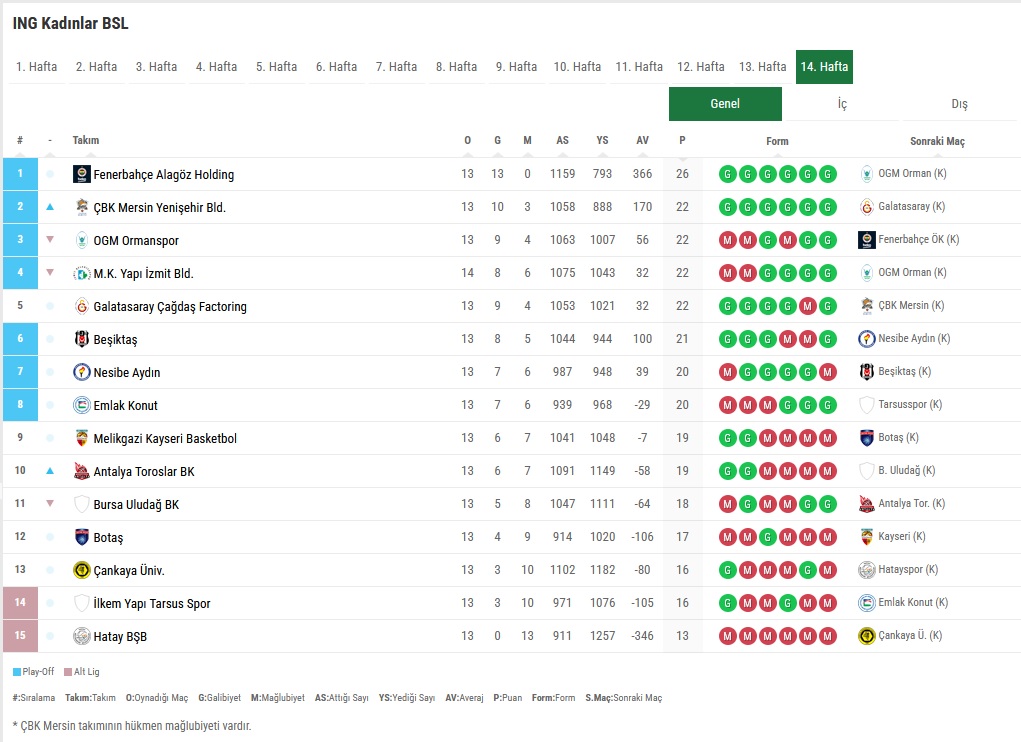Click up arrow rank change for Antalya Toroslar
This screenshot has height=742, width=1021.
click(50, 471)
